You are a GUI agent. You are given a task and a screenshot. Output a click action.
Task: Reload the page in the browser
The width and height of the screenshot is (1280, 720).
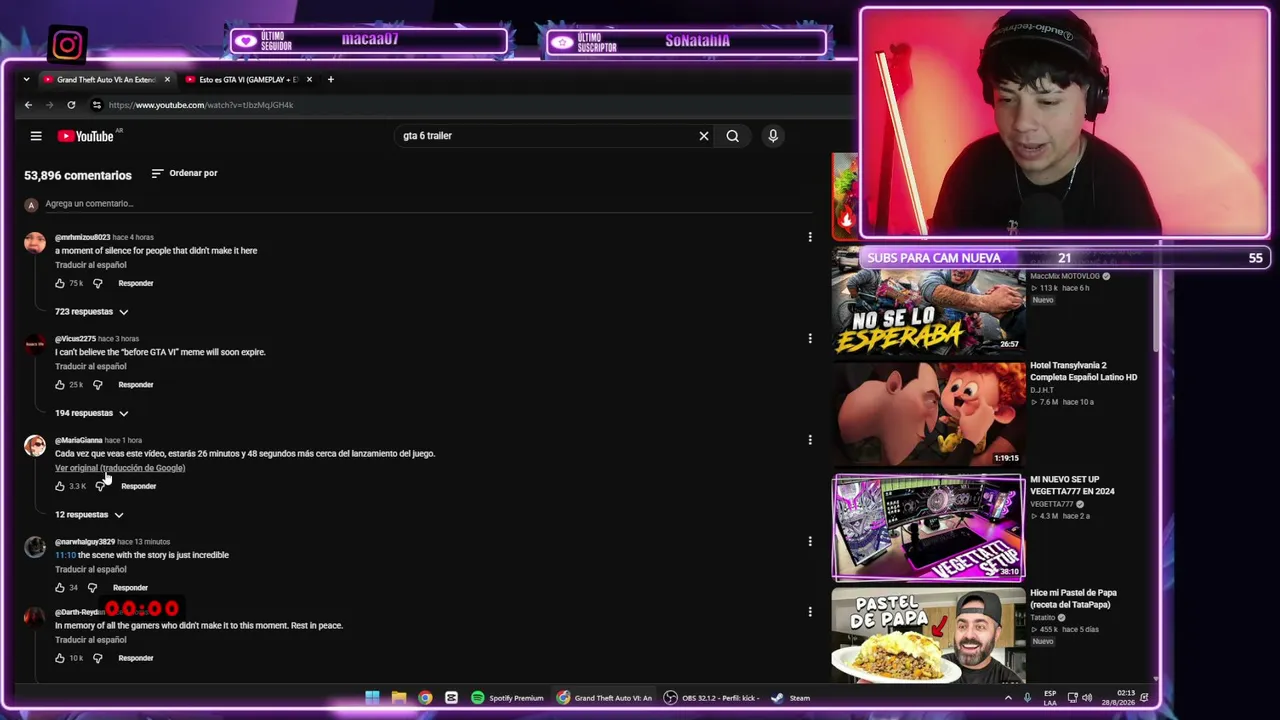click(71, 105)
